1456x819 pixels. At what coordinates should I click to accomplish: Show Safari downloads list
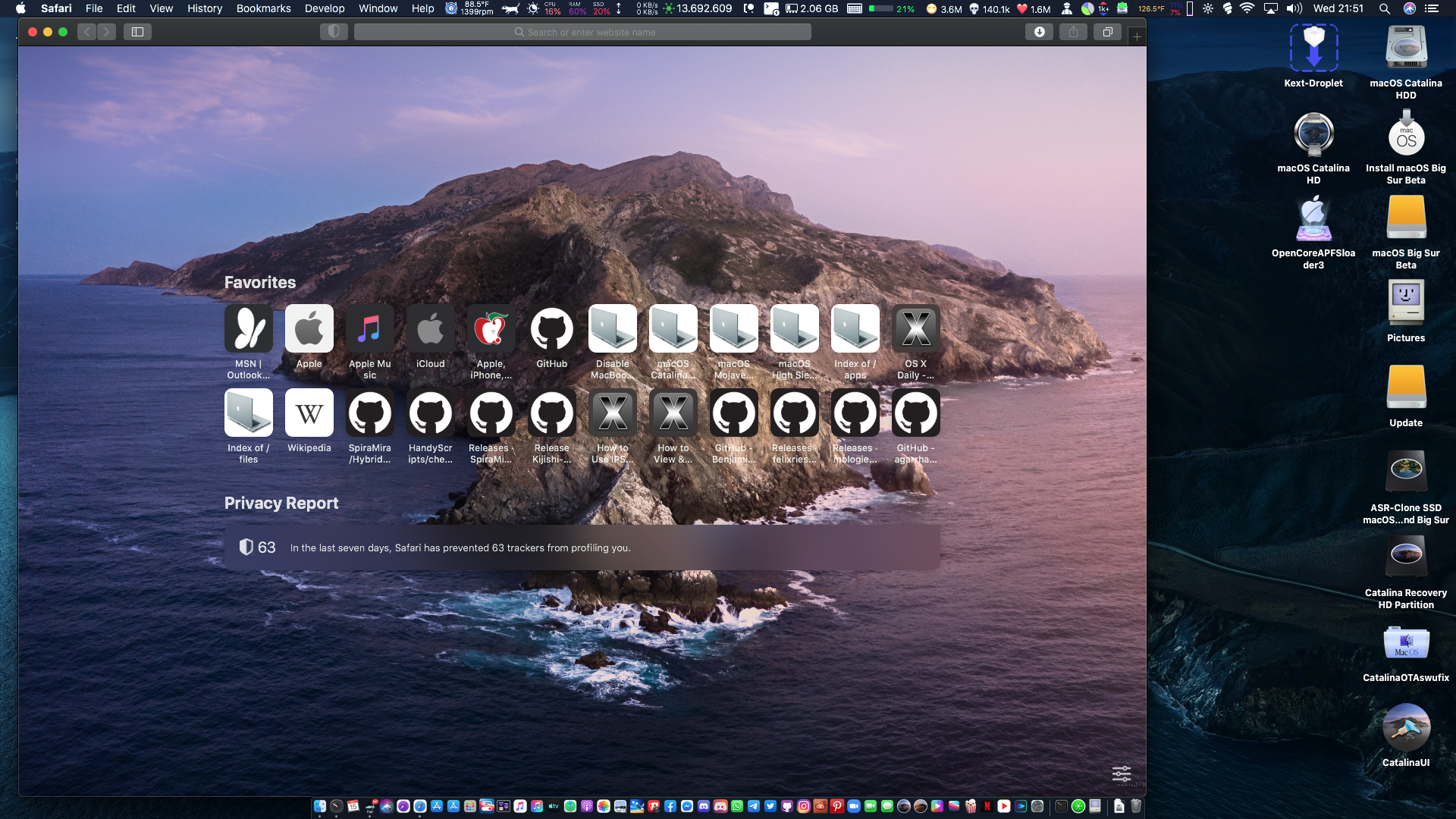1039,32
